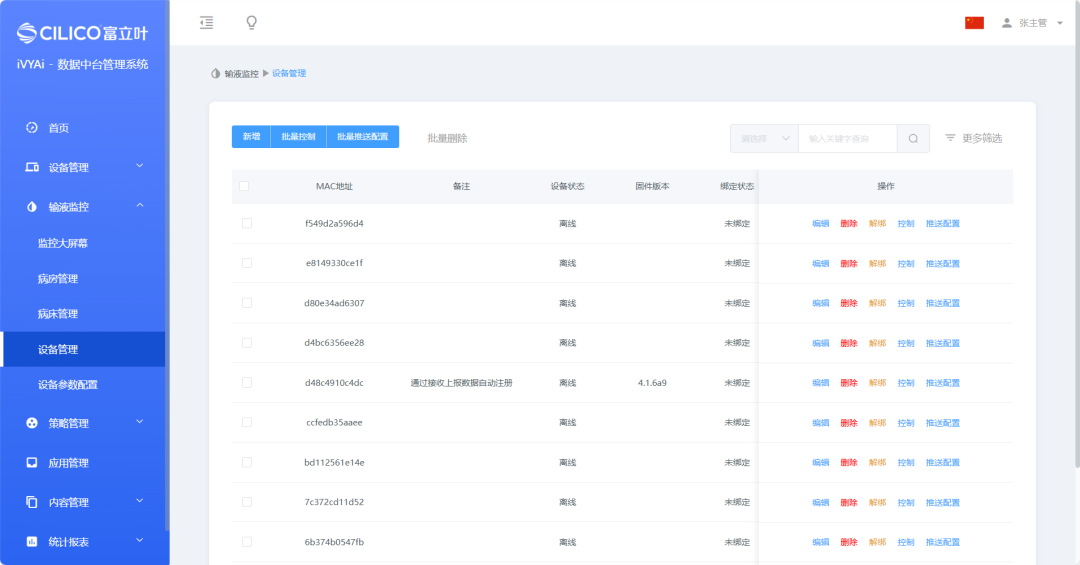The height and width of the screenshot is (565, 1080).
Task: Click the 首页 home icon in sidebar
Action: (32, 128)
